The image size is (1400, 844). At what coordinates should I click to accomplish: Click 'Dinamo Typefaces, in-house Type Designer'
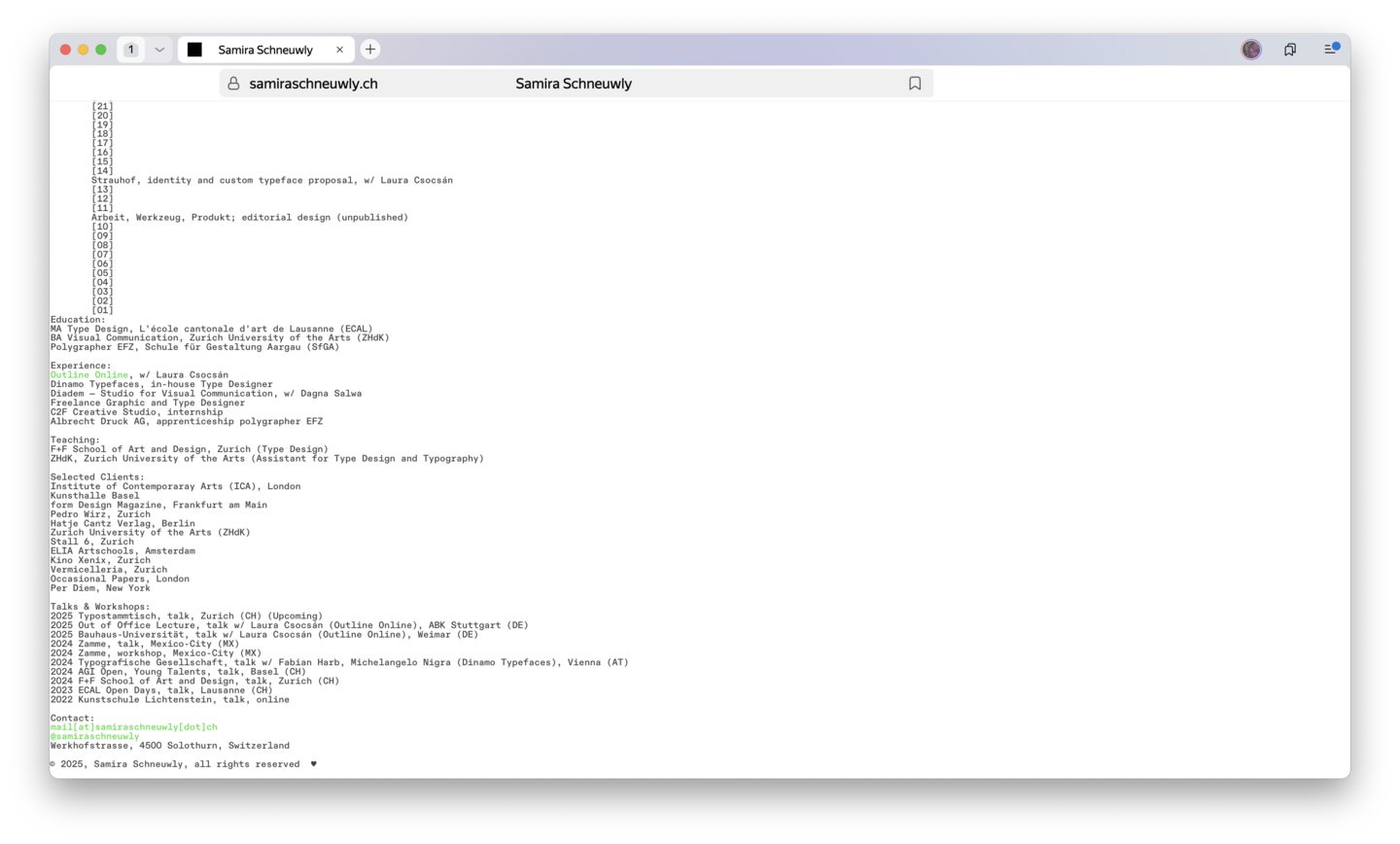point(161,384)
